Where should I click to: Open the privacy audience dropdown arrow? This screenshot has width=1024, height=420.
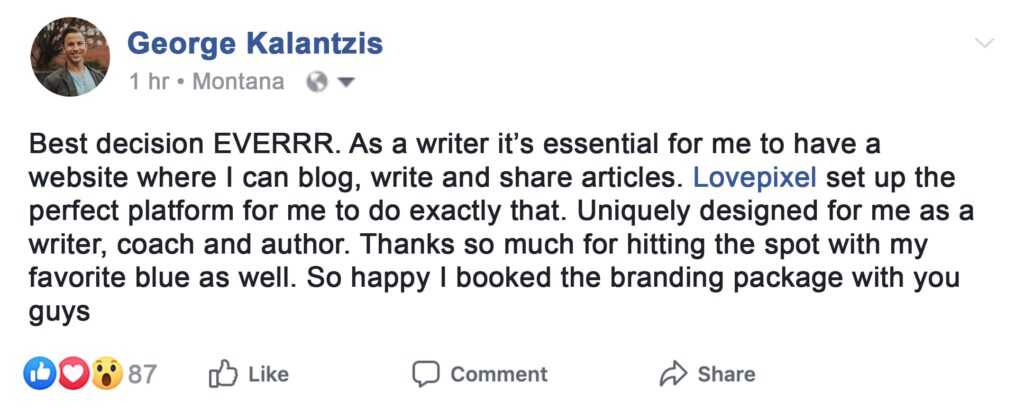(x=347, y=82)
